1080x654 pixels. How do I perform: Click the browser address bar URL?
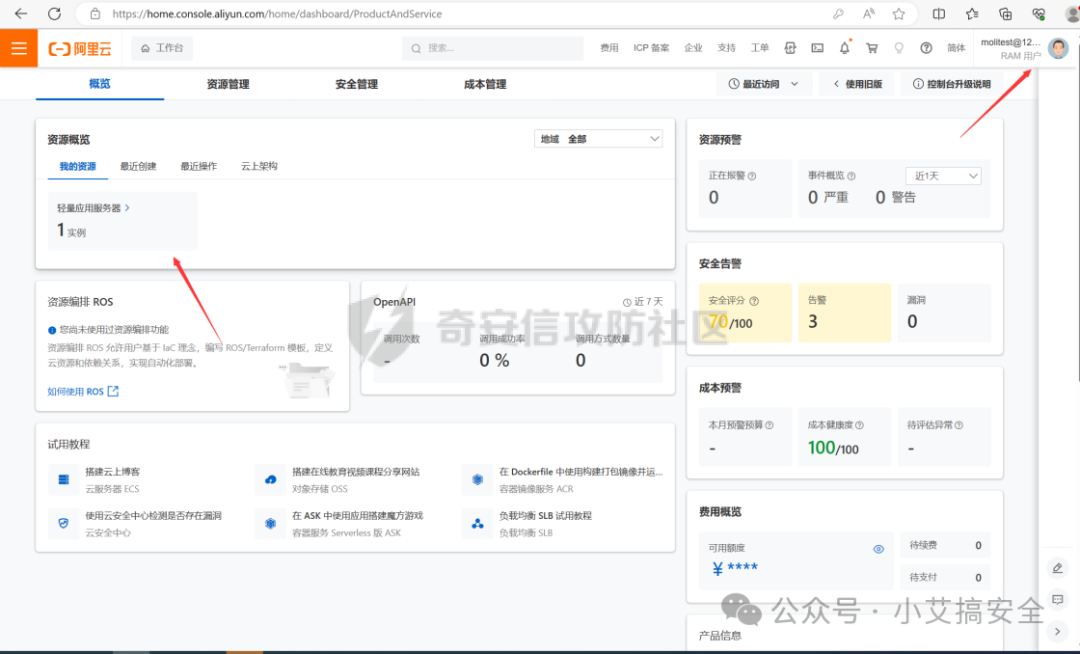(277, 14)
